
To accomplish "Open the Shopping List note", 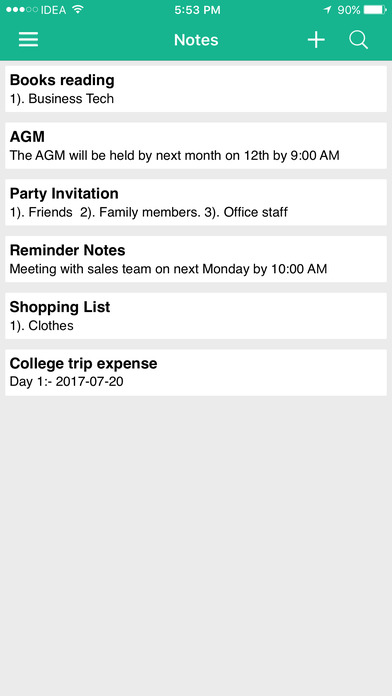I will click(x=196, y=316).
